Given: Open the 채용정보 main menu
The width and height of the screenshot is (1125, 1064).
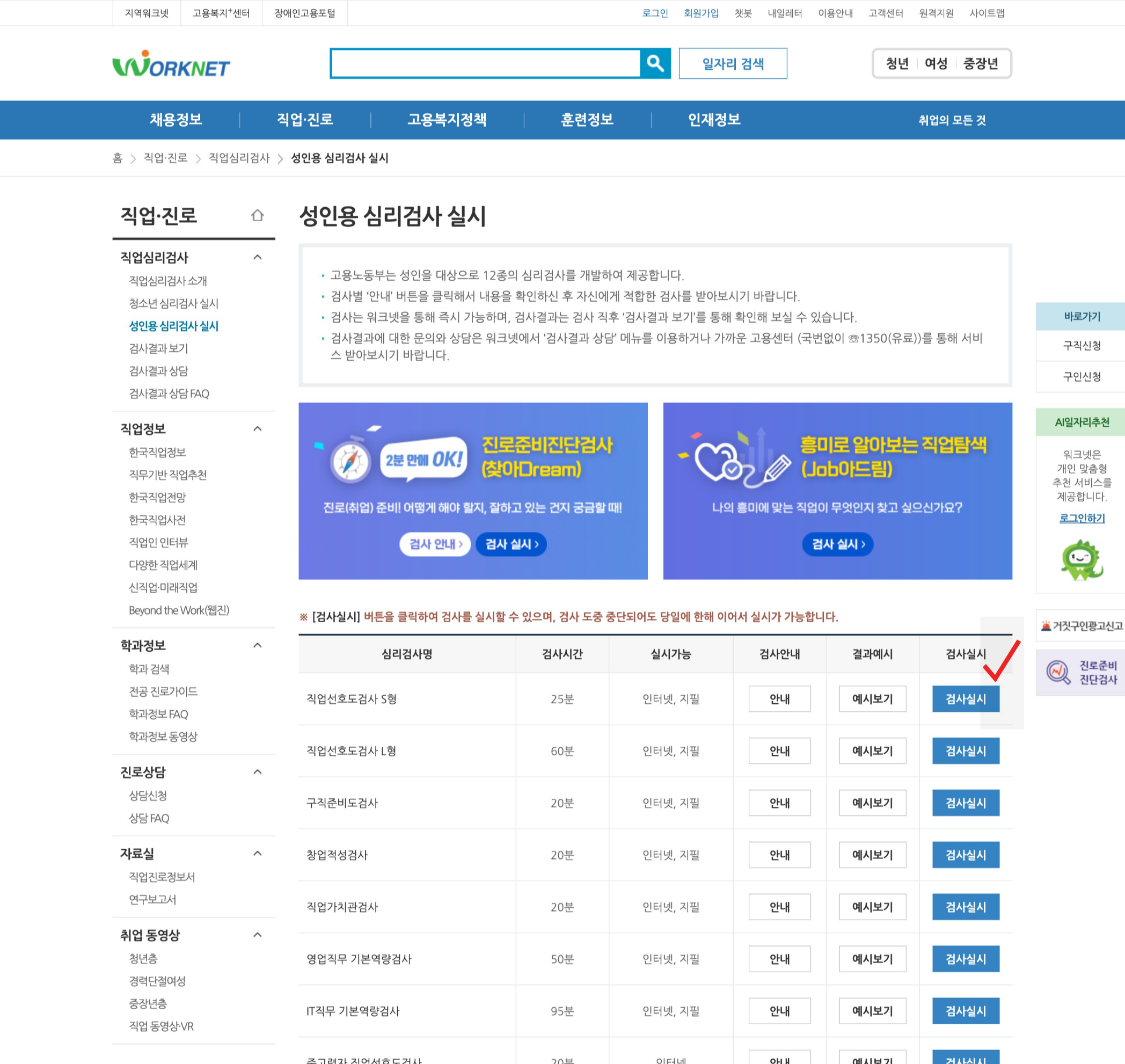Looking at the screenshot, I should coord(176,120).
